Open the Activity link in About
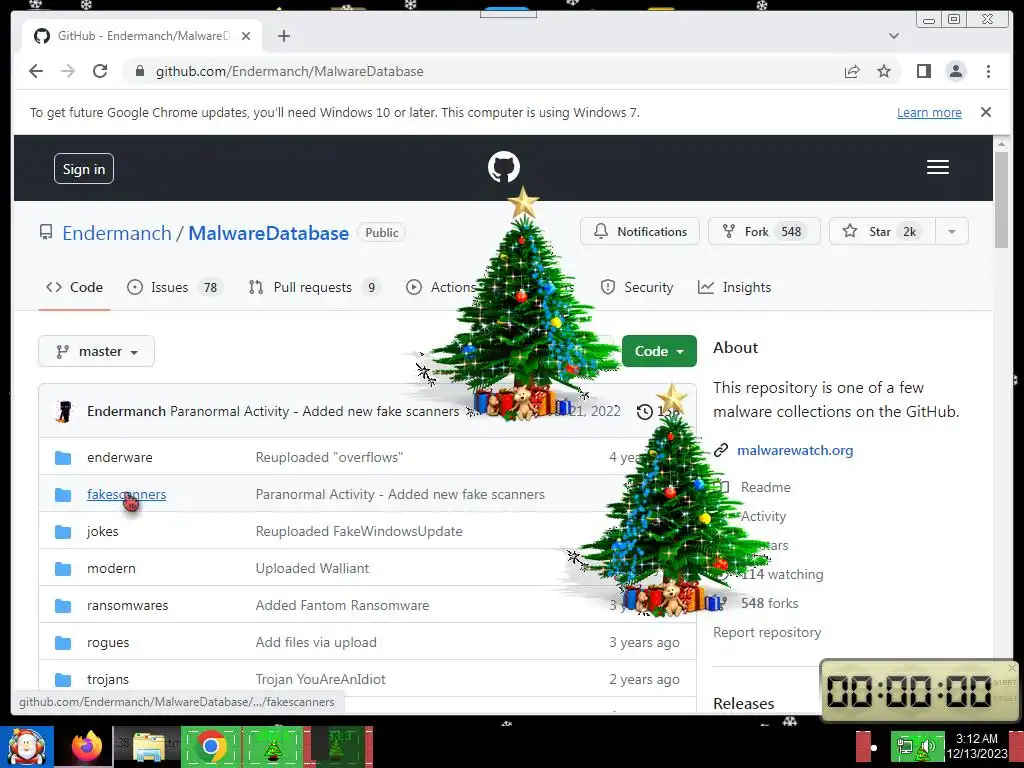This screenshot has width=1024, height=768. tap(763, 516)
